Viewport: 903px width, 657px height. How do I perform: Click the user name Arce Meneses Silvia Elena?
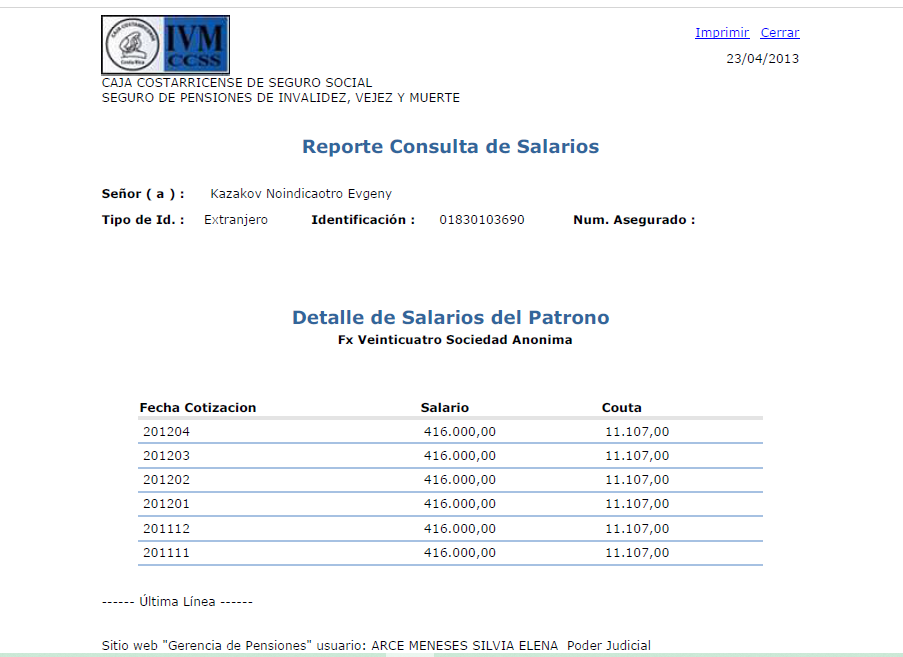click(x=465, y=646)
